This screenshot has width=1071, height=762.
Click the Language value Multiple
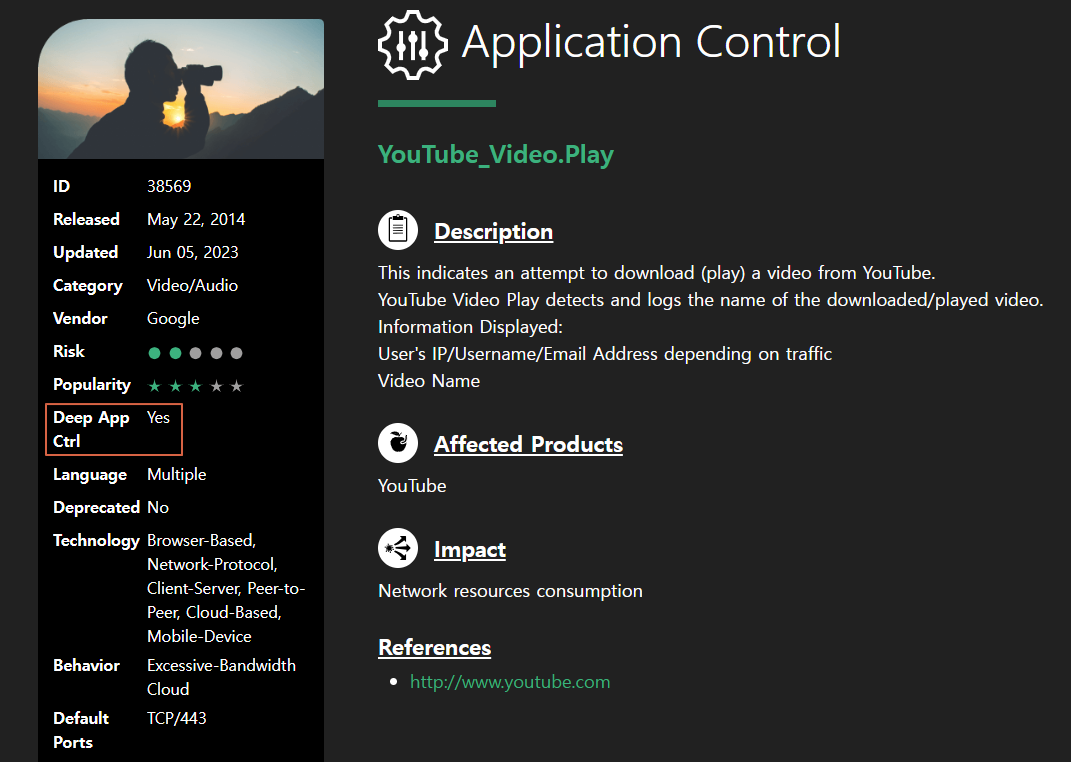coord(176,475)
